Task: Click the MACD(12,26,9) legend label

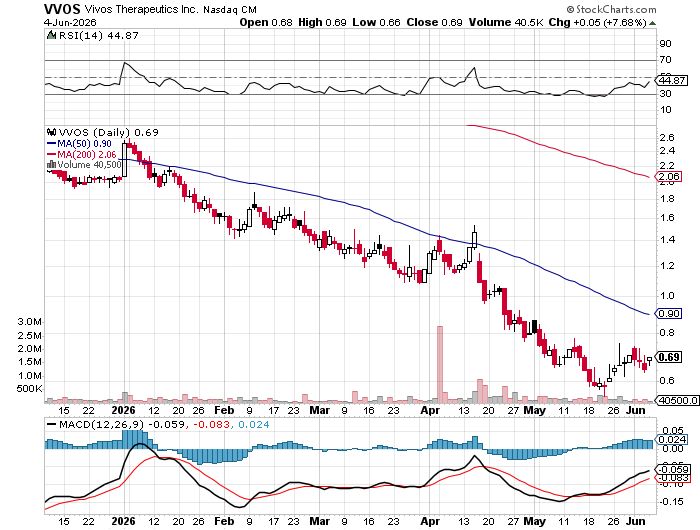Action: click(96, 424)
